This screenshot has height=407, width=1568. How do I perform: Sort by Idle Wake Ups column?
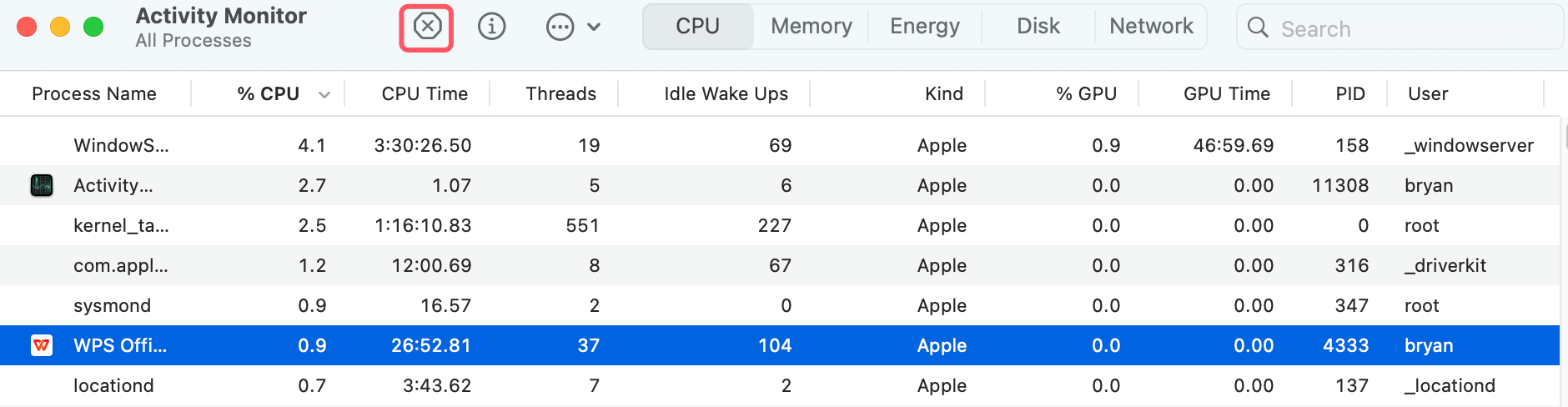point(726,94)
